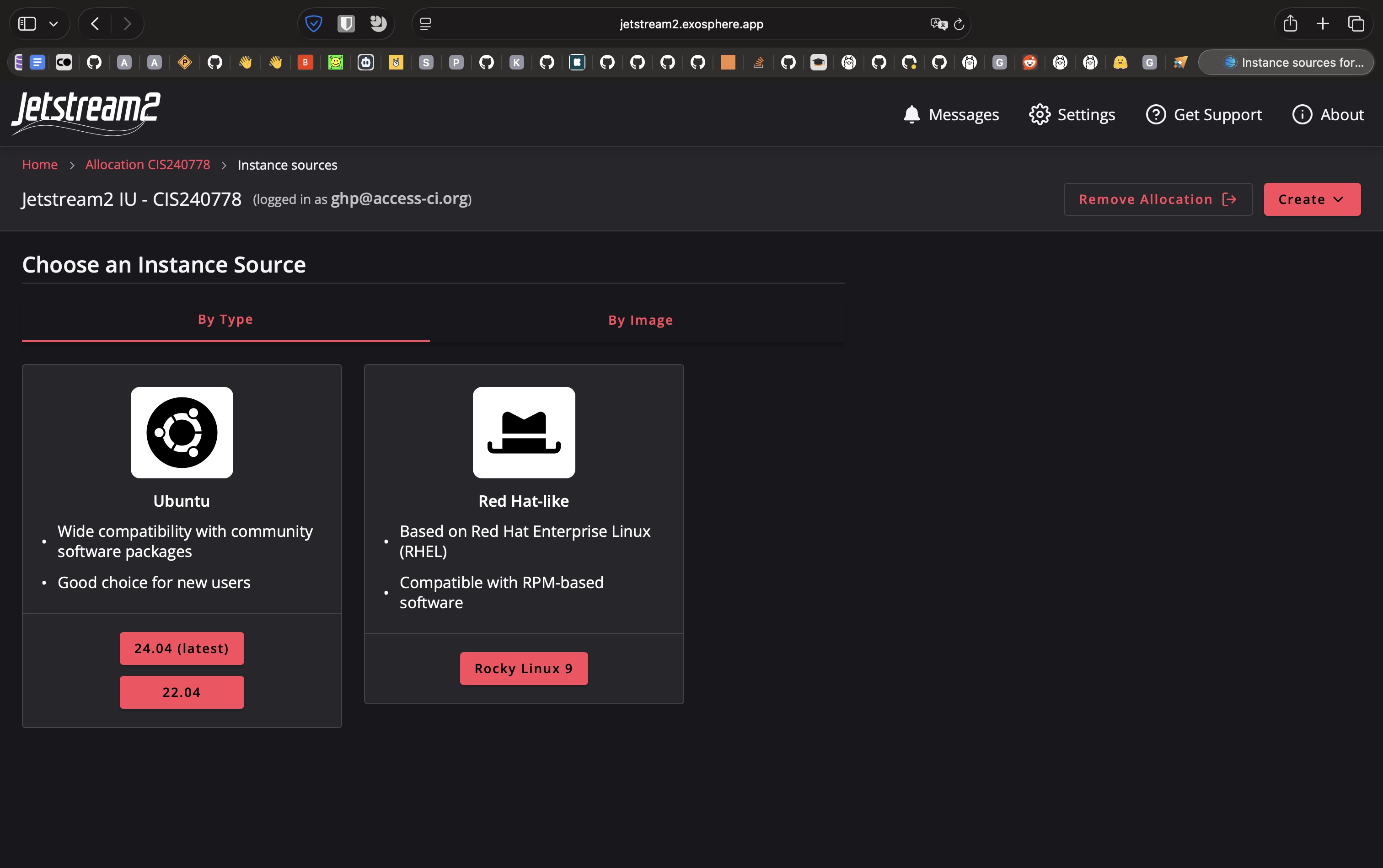Screen dimensions: 1383x868
Task: Click 'Compatible with RPM-based software' text
Action: coord(502,592)
